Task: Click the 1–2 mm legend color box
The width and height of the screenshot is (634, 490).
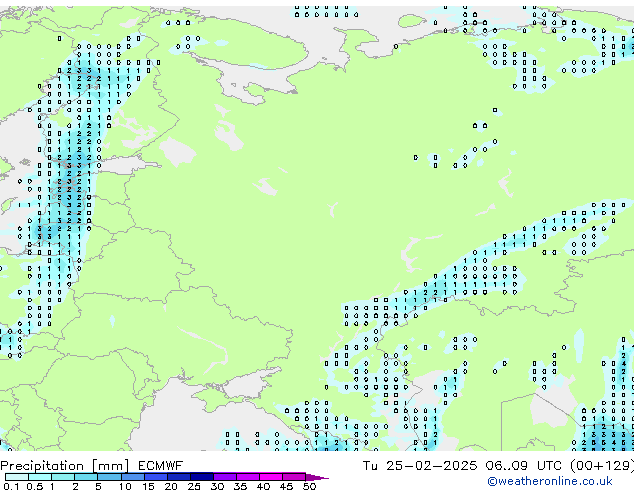Action: 63,477
